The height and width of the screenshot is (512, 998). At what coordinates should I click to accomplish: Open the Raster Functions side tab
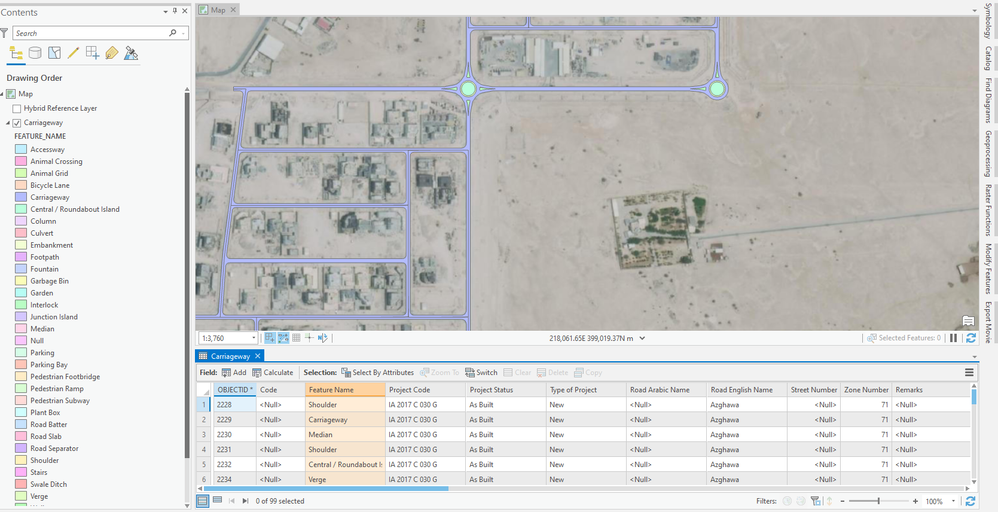click(x=988, y=210)
